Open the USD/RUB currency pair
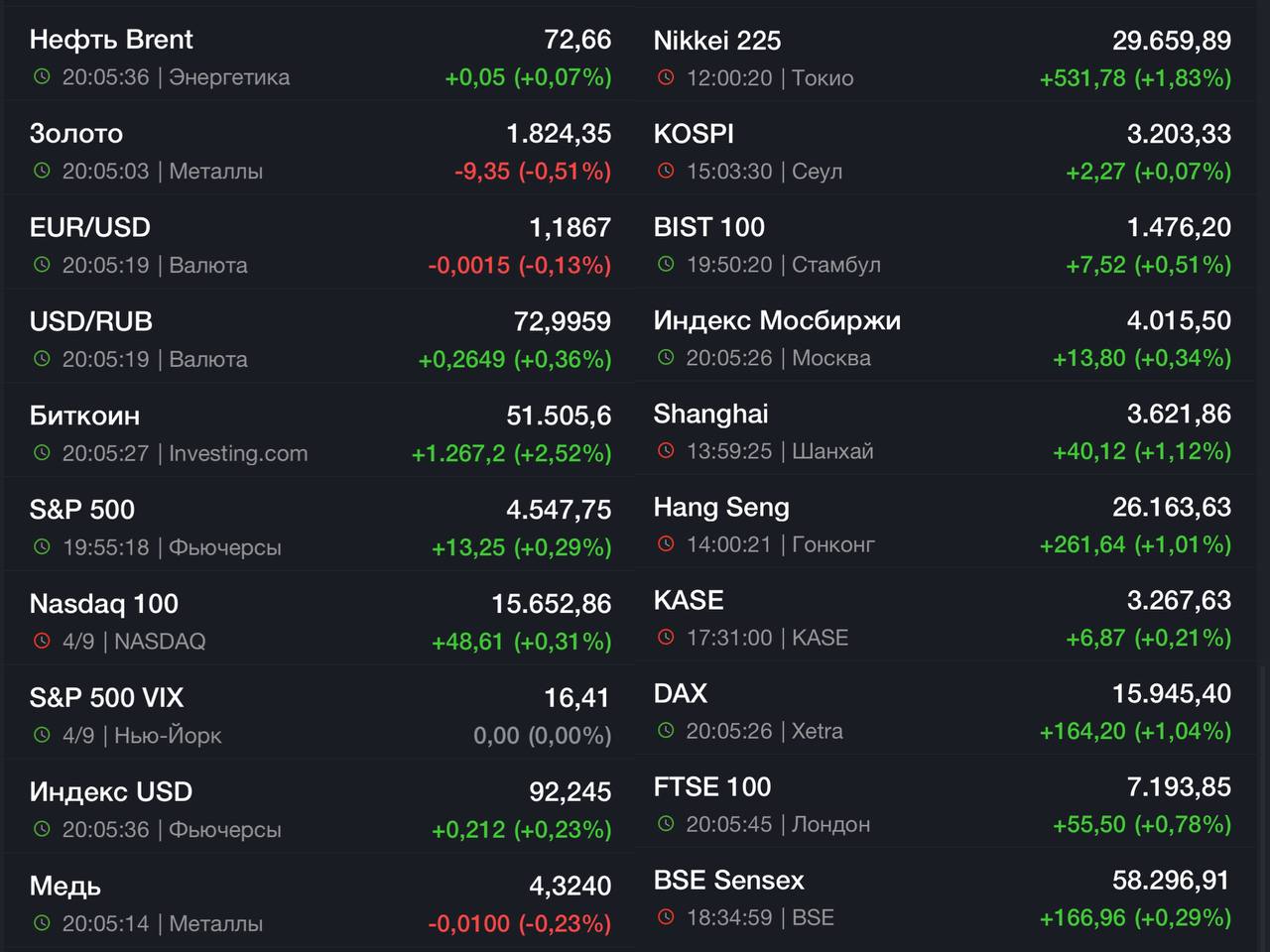Image resolution: width=1270 pixels, height=952 pixels. (91, 322)
